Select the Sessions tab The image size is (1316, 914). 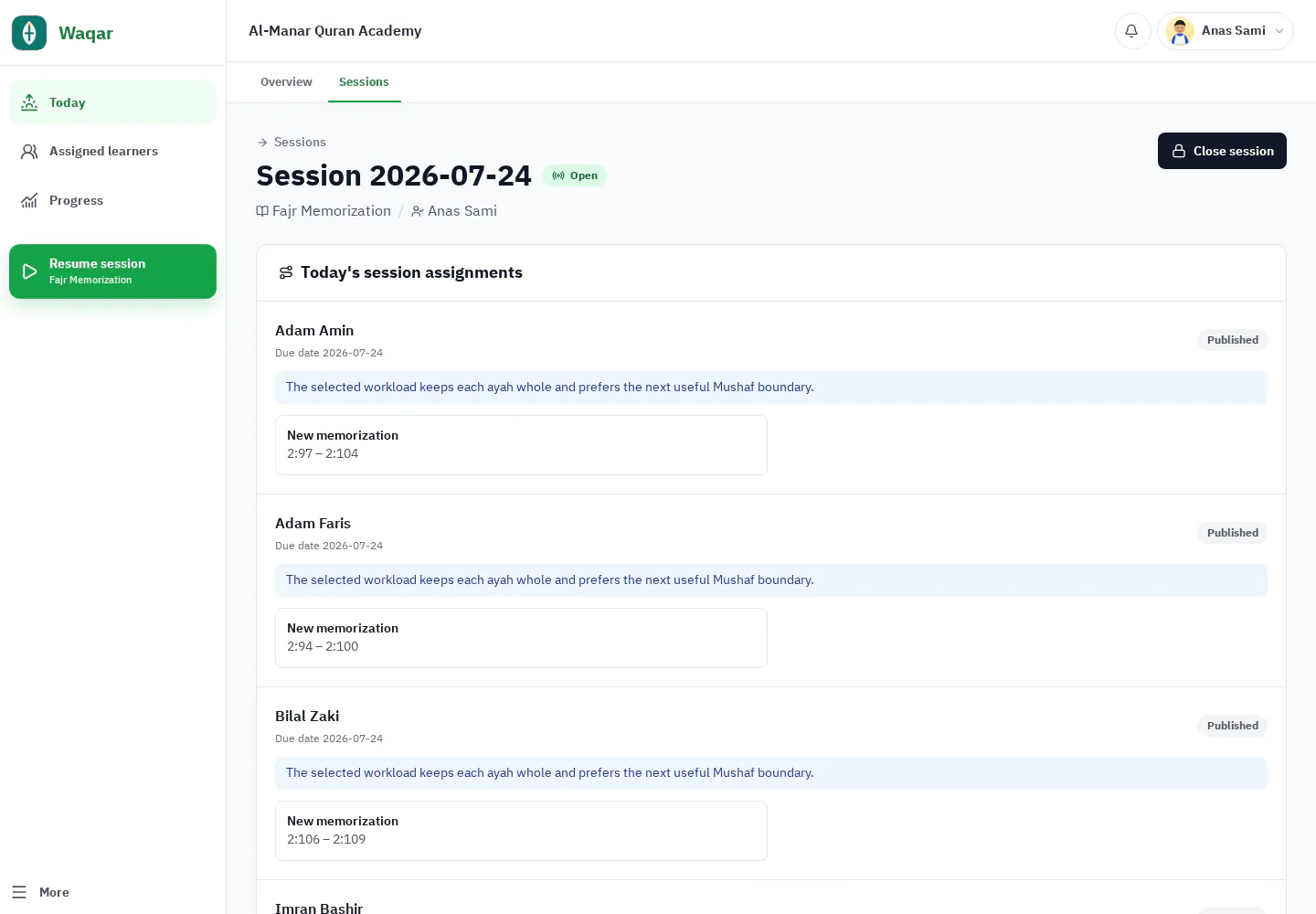pos(364,82)
